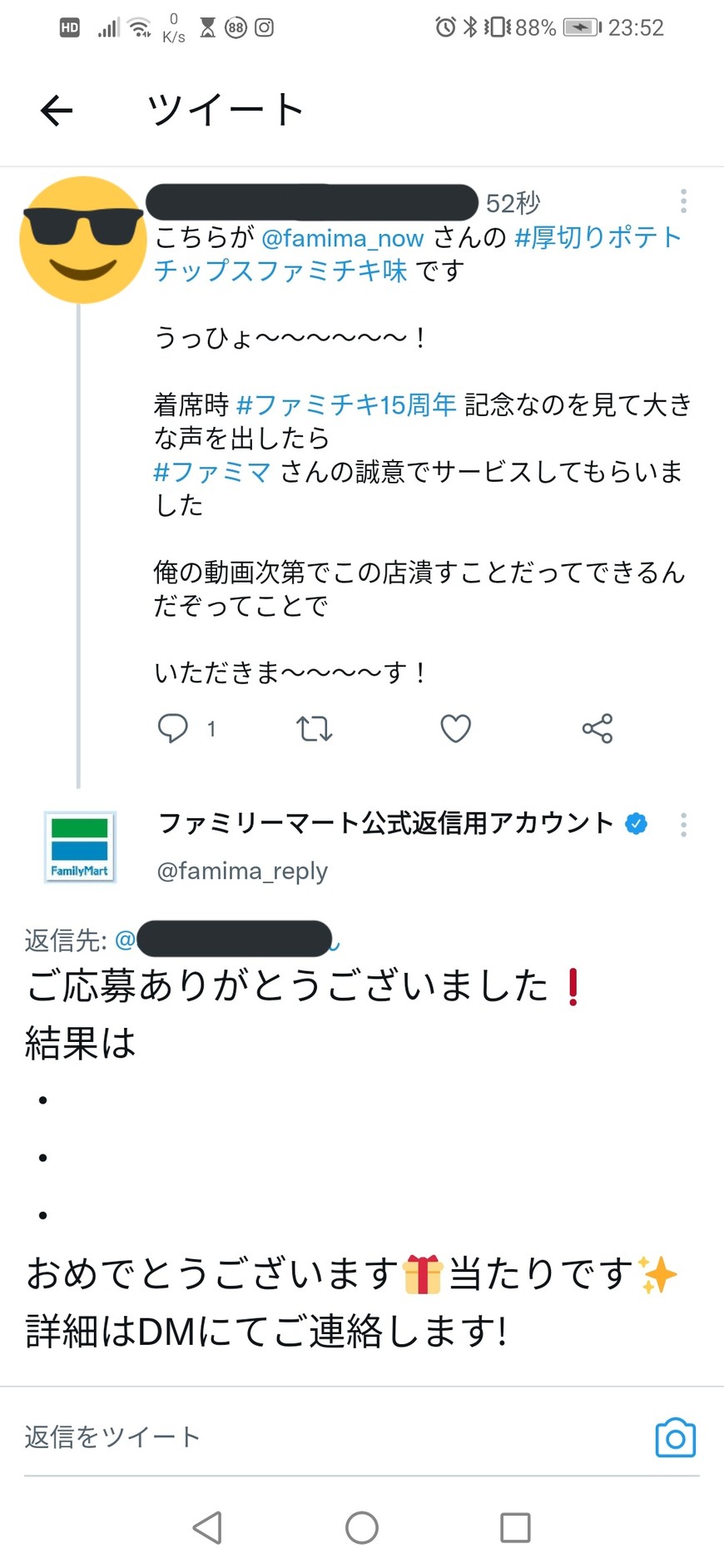Open more options on the first tweet
The width and height of the screenshot is (724, 1568).
click(683, 201)
